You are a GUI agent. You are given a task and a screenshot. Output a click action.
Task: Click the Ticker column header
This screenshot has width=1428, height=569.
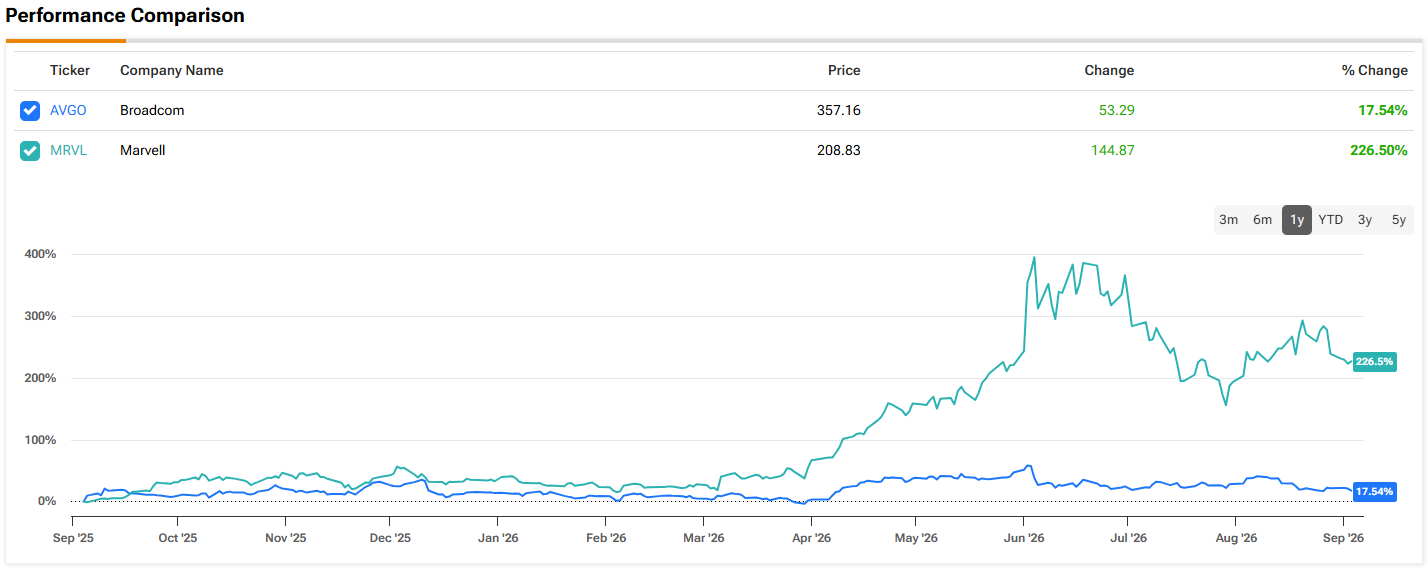tap(70, 71)
